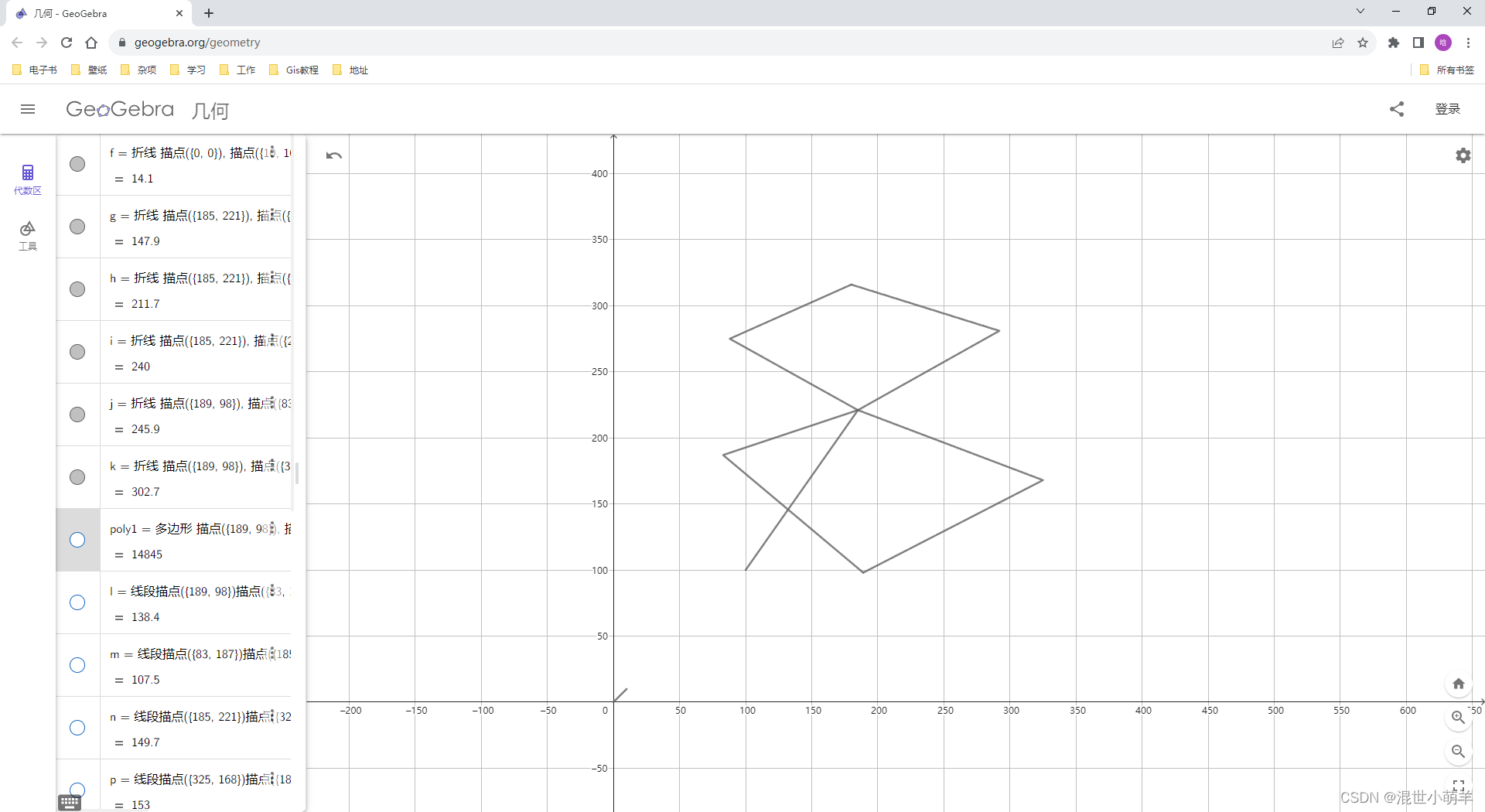
Task: Toggle visibility of polyline g
Action: click(77, 227)
